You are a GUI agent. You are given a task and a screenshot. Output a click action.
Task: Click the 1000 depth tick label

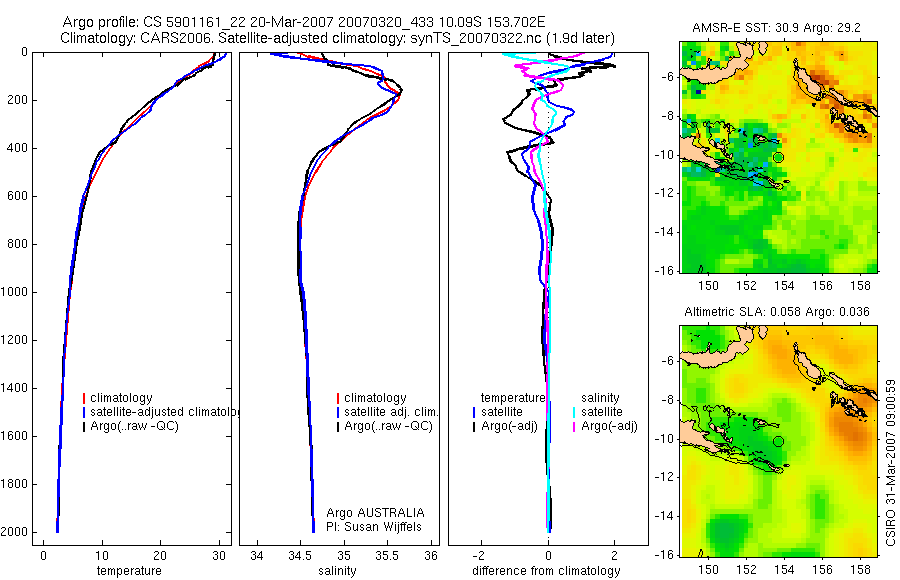[14, 292]
